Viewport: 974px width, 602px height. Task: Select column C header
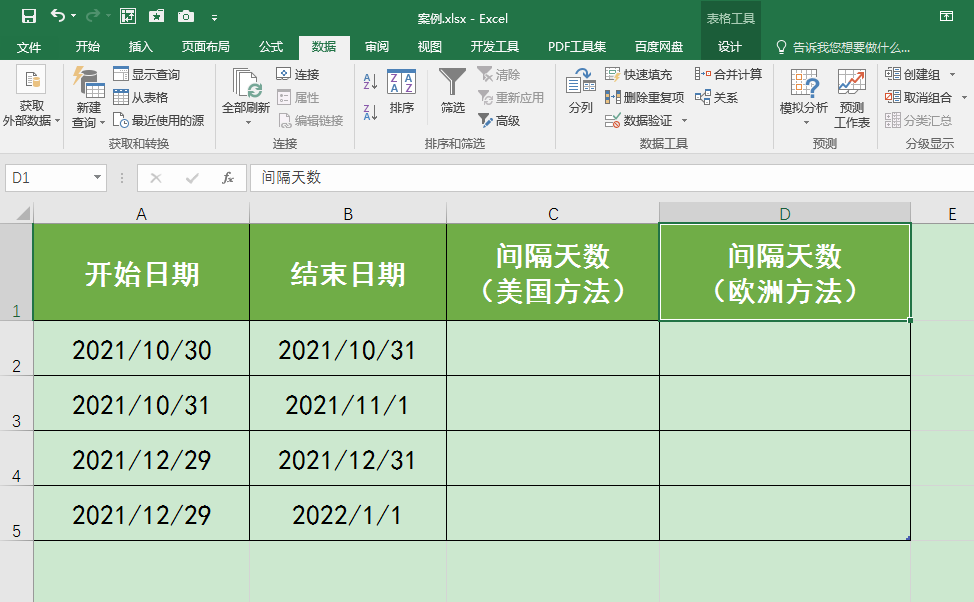point(553,214)
